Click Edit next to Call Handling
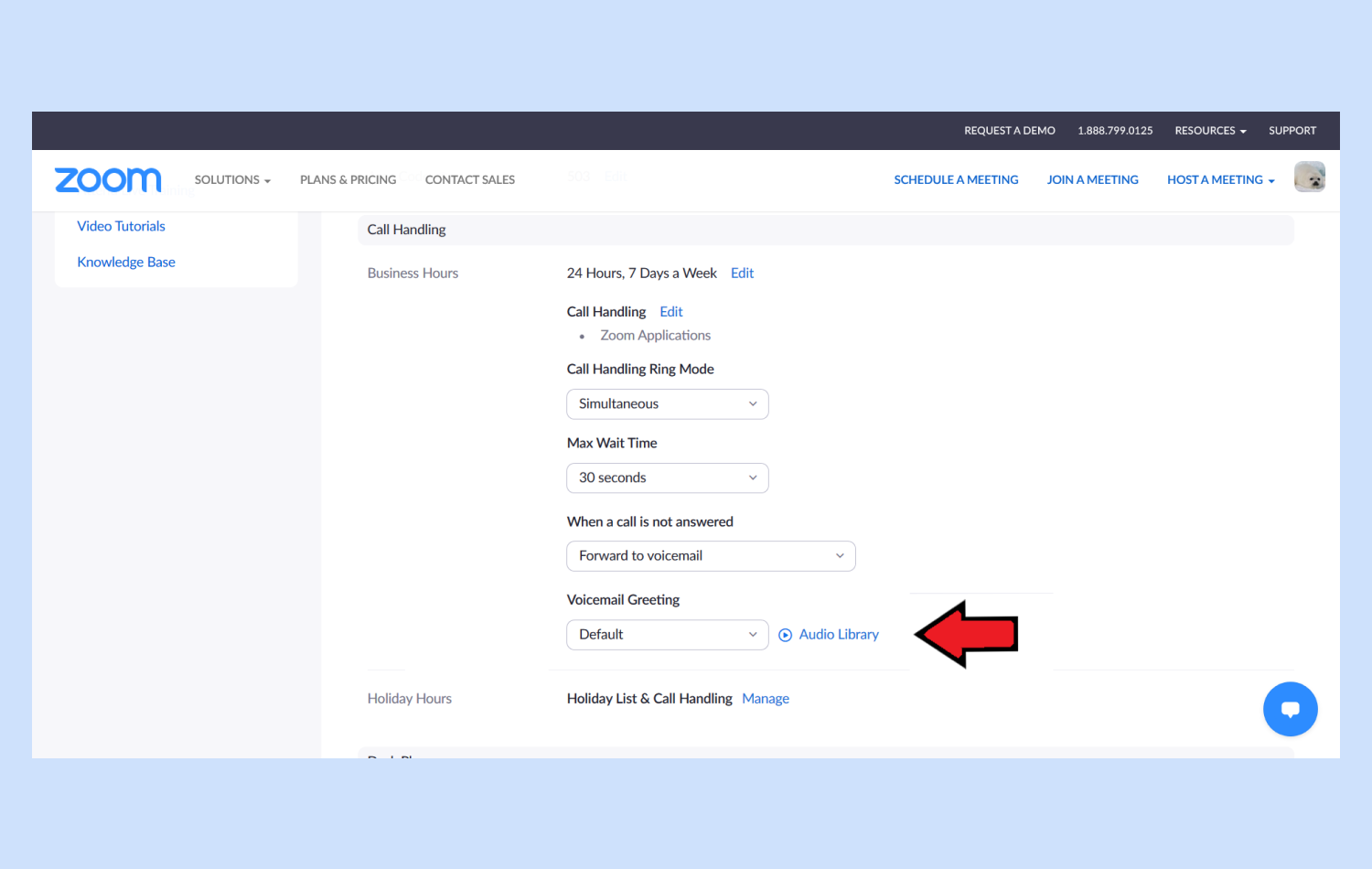Screen dimensions: 1372x869 coord(670,312)
